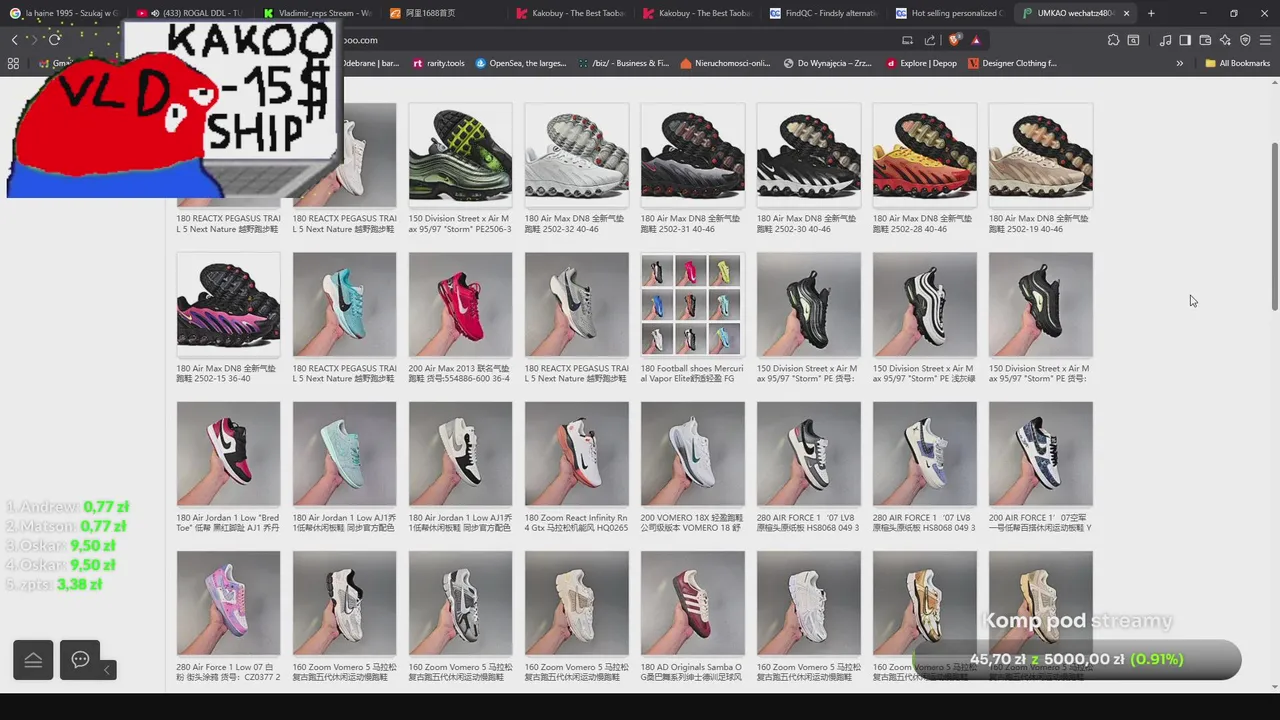The image size is (1280, 720).
Task: Expand the bookmarks overflow chevron
Action: coord(1180,63)
